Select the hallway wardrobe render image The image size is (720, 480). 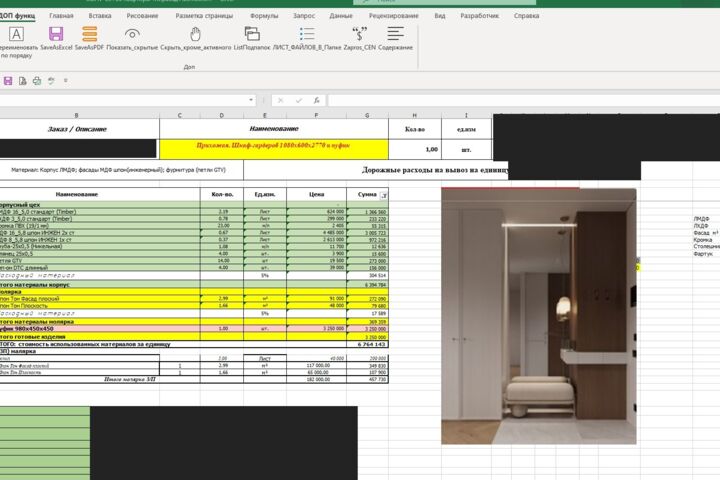coord(539,316)
